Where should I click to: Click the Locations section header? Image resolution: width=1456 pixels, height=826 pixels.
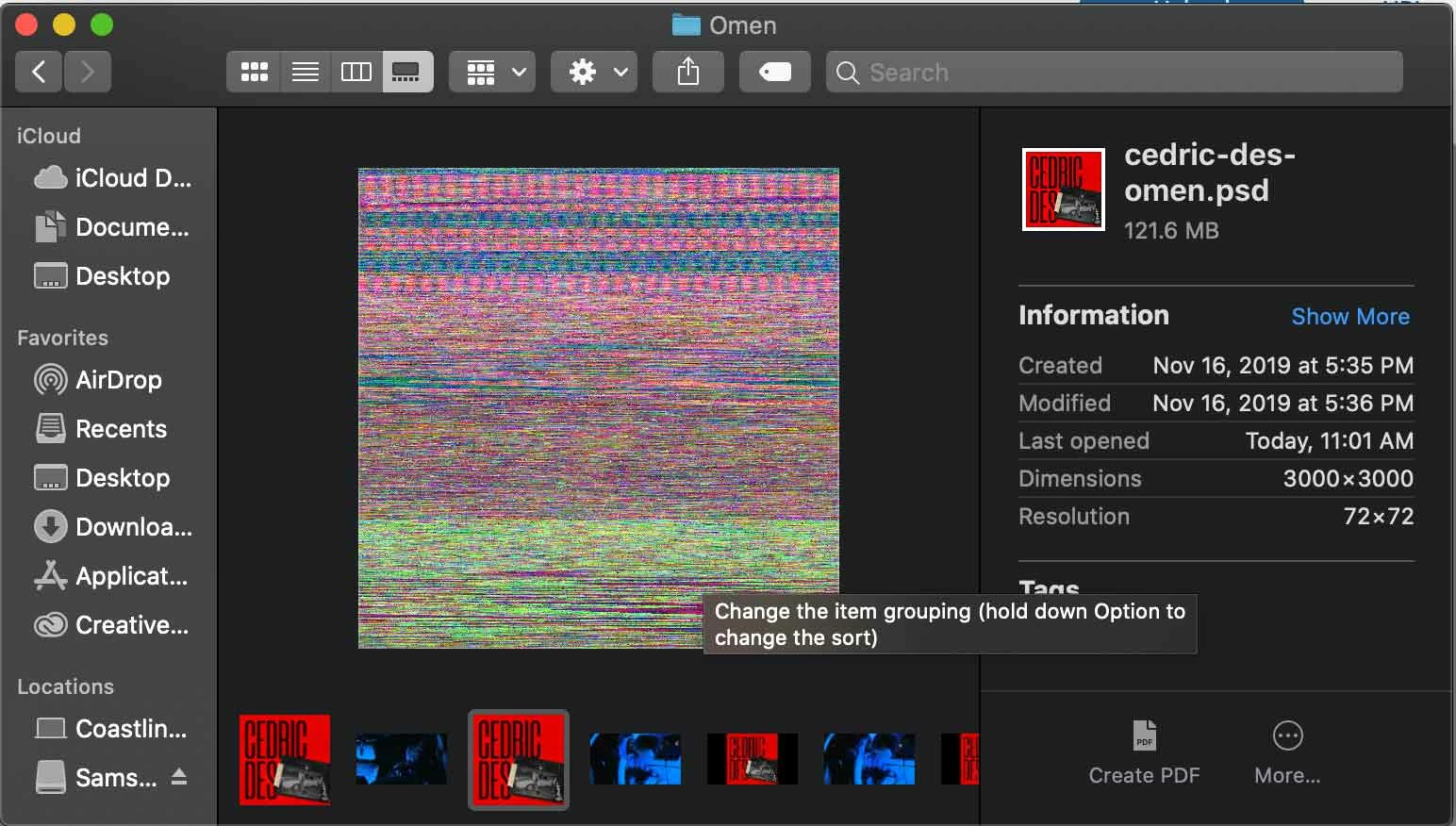click(65, 686)
